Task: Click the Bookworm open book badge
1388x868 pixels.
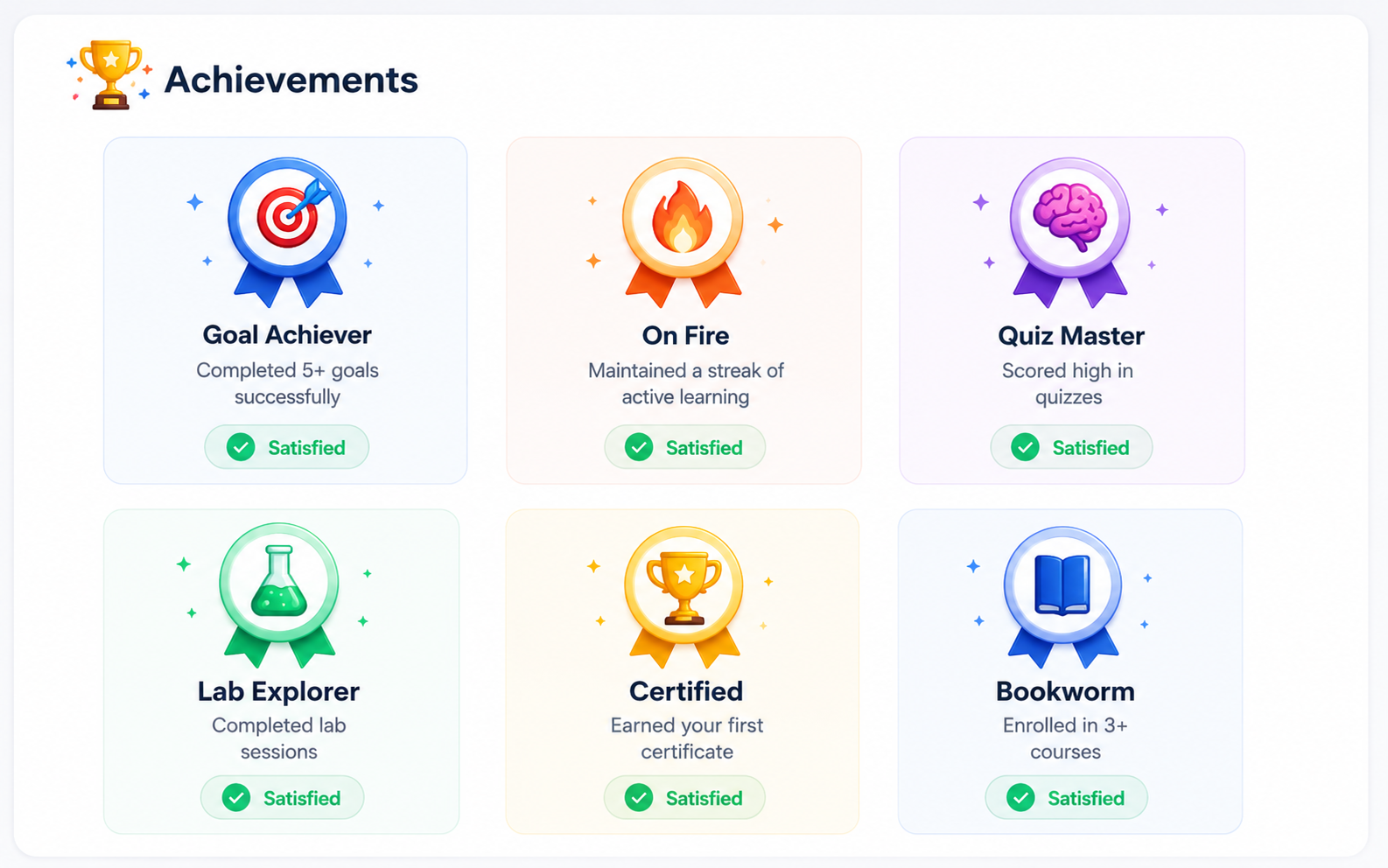Action: (1062, 597)
